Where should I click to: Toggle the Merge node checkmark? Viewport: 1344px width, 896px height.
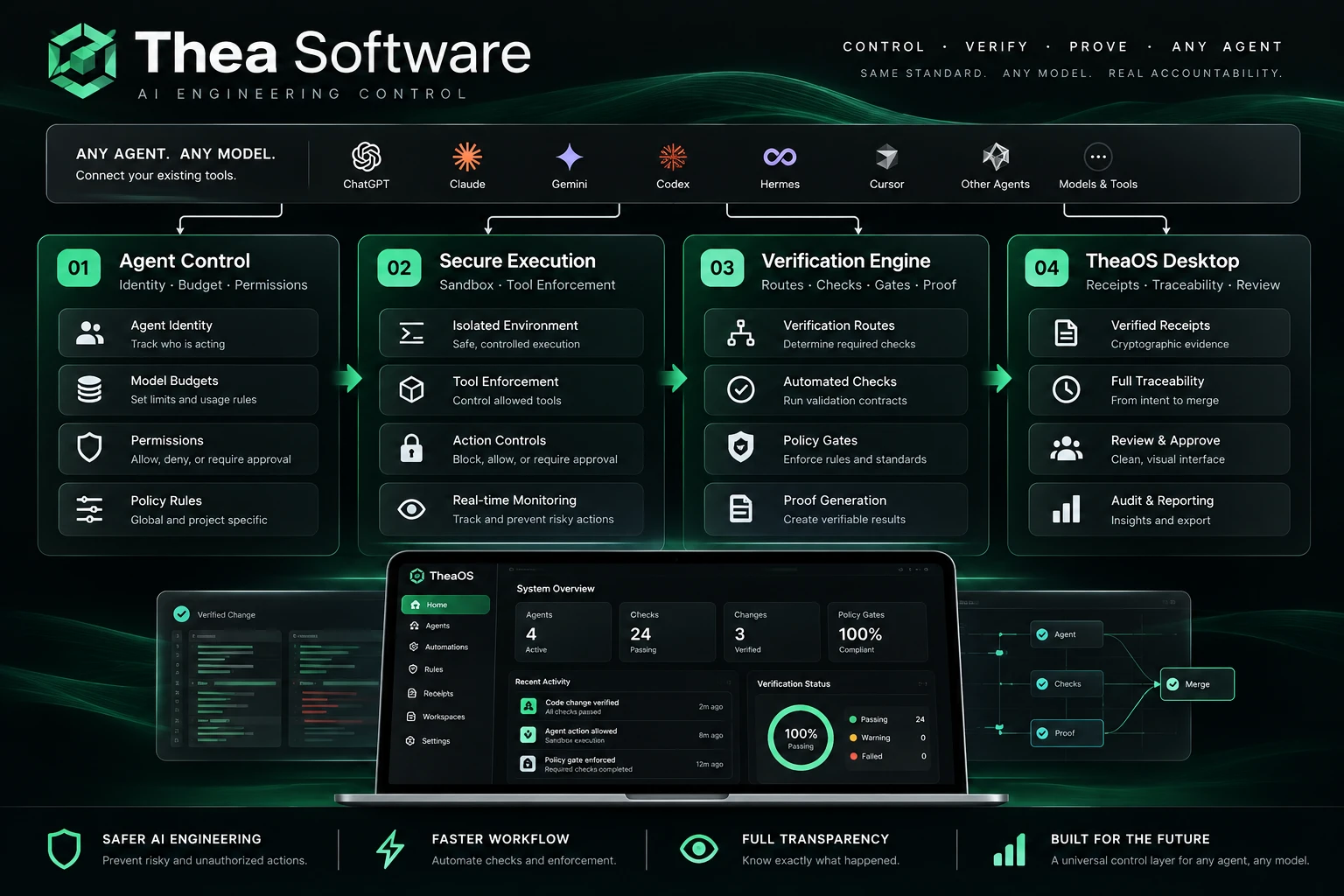point(1172,684)
